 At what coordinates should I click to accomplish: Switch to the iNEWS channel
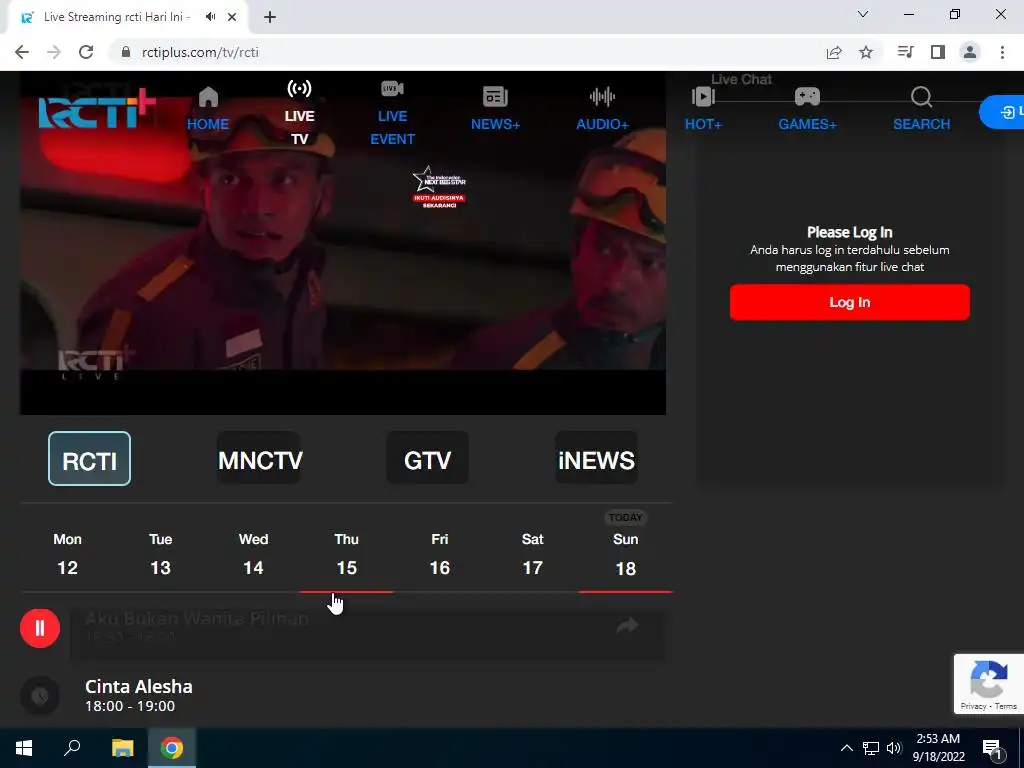pyautogui.click(x=596, y=458)
